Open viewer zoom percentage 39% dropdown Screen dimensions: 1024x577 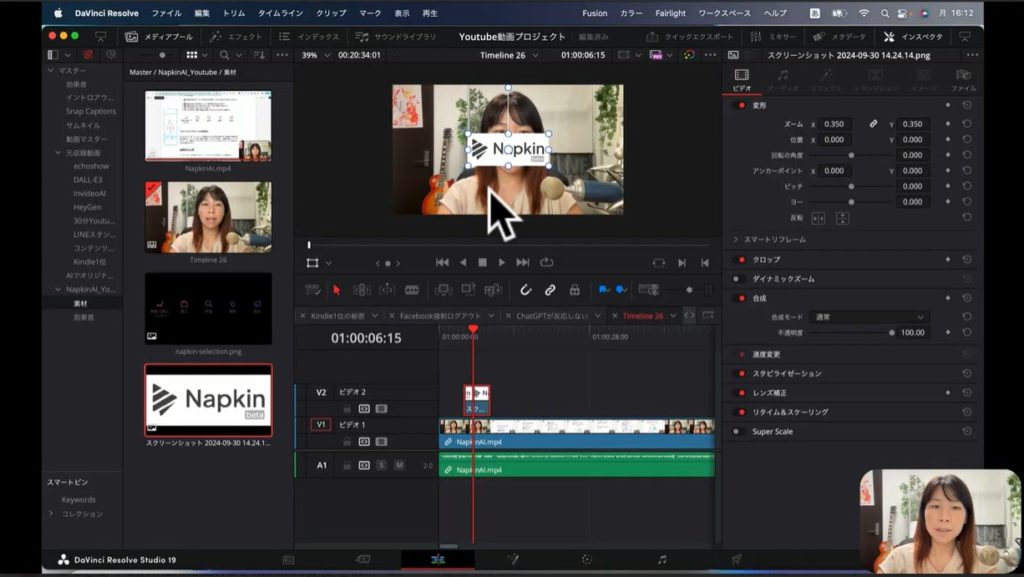point(316,55)
